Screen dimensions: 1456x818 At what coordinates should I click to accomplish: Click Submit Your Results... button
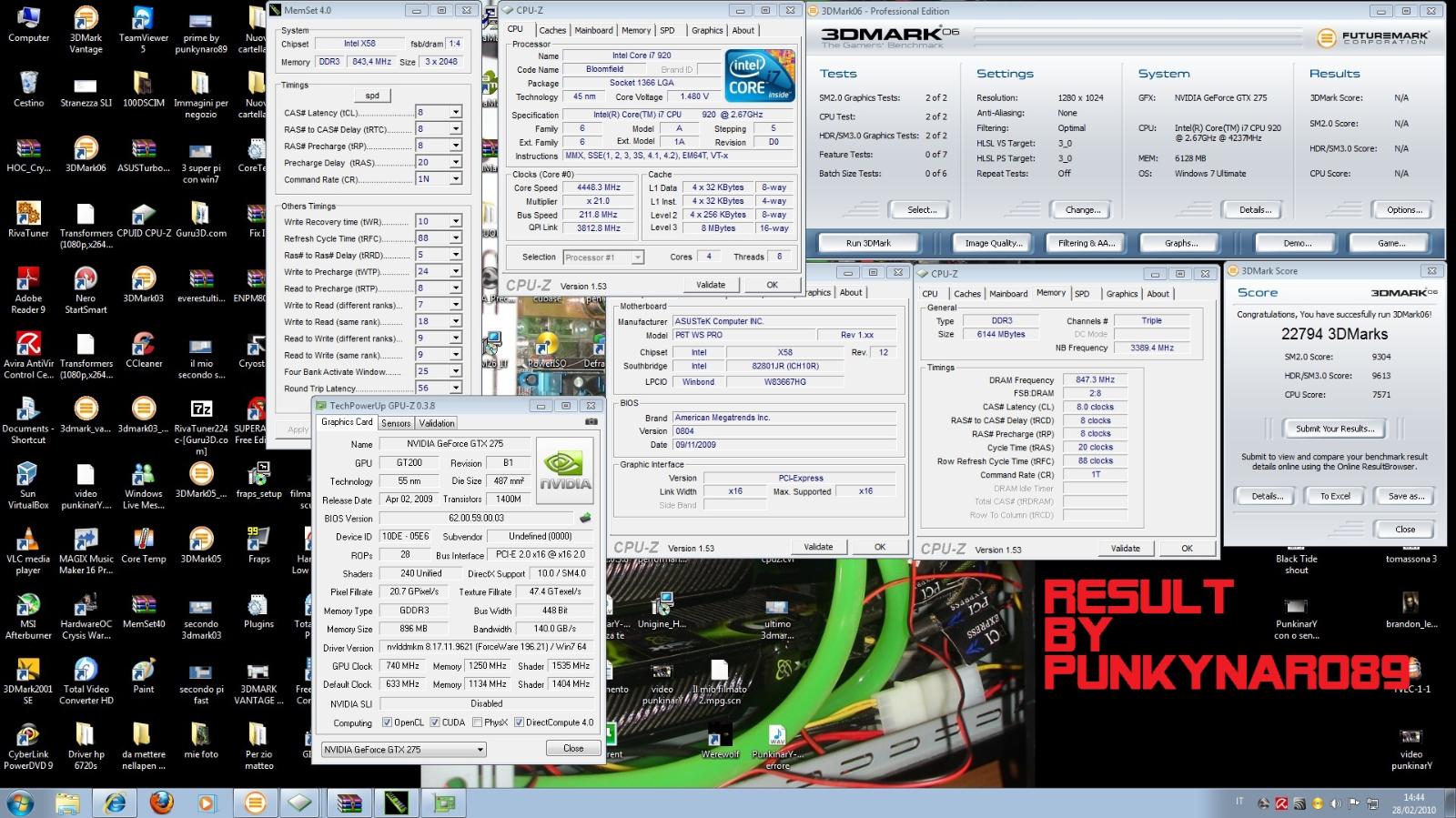(1335, 428)
